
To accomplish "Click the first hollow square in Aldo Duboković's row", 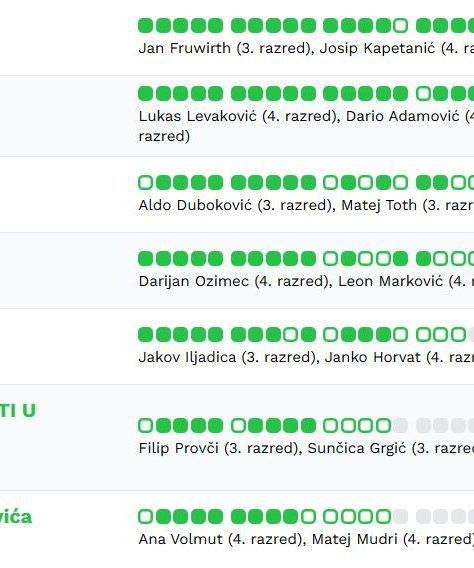I will click(146, 183).
